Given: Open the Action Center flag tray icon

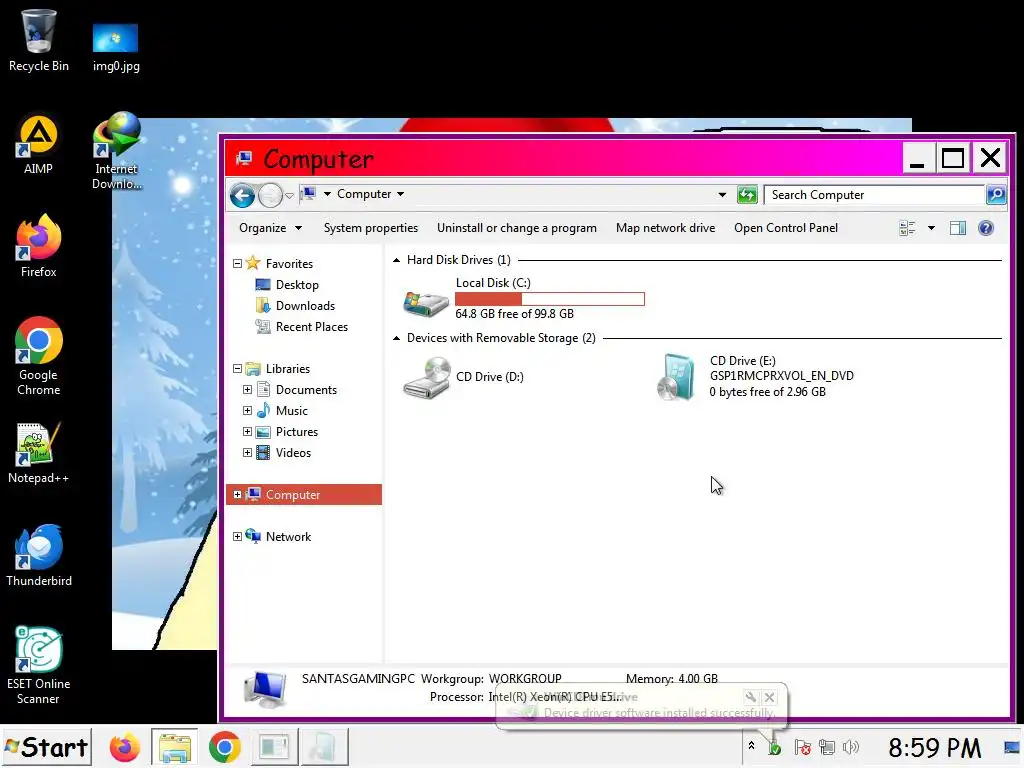Looking at the screenshot, I should (803, 747).
